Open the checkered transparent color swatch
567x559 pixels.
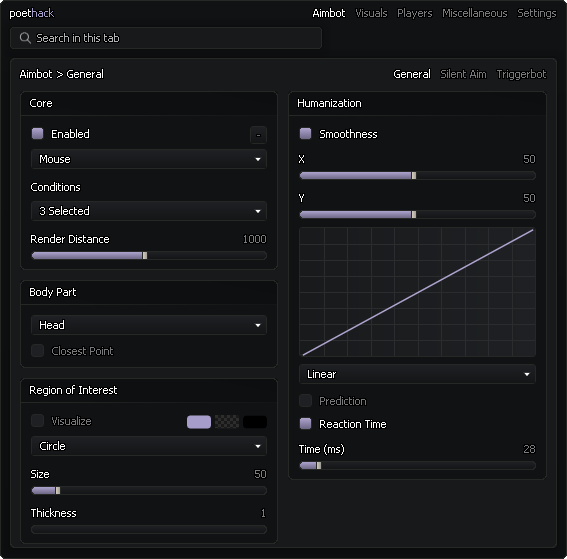click(227, 422)
